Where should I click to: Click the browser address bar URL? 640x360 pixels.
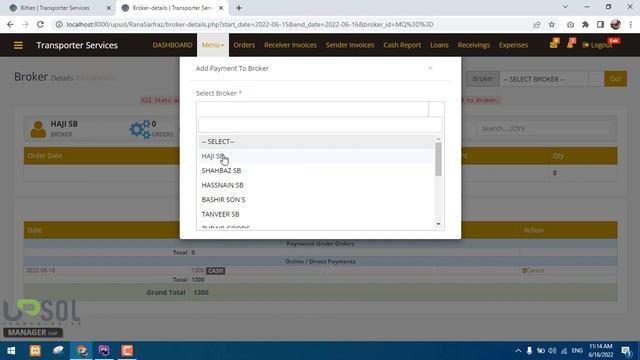point(250,24)
